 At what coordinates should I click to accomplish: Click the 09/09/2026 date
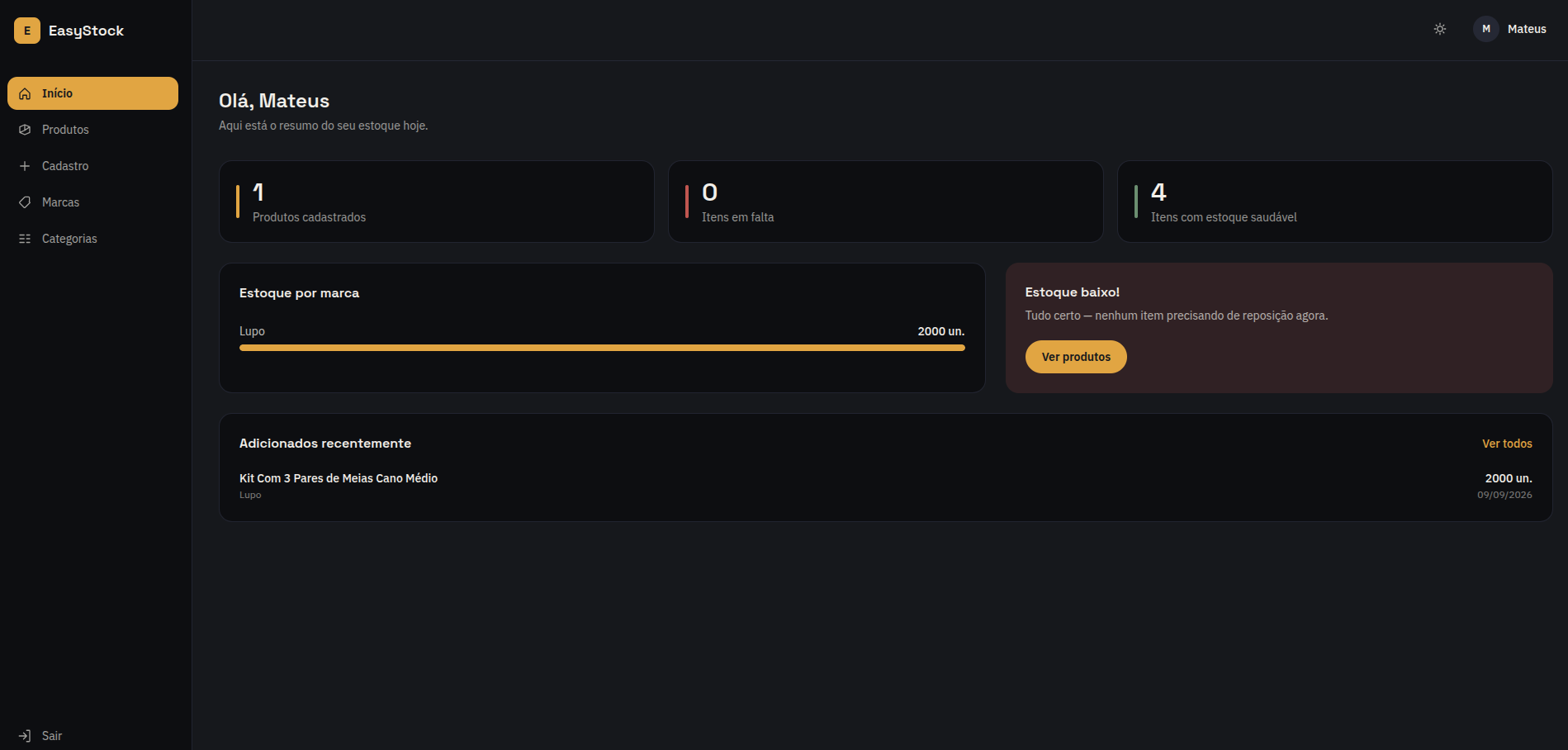tap(1504, 495)
